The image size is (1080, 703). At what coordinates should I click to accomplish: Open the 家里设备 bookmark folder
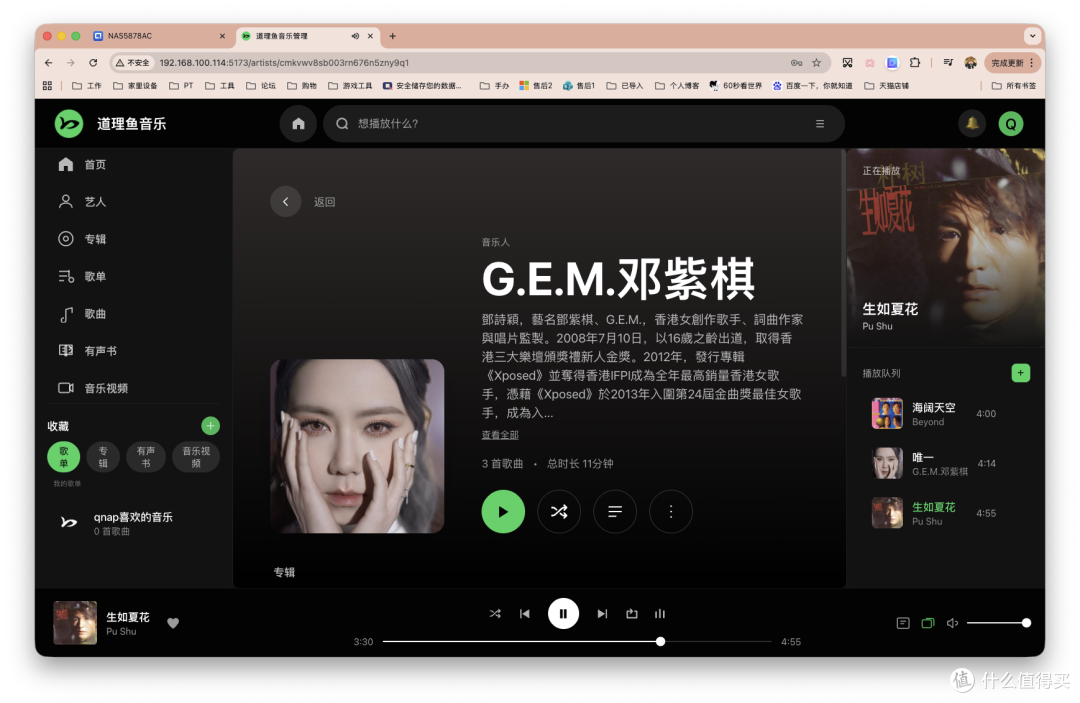(x=135, y=86)
